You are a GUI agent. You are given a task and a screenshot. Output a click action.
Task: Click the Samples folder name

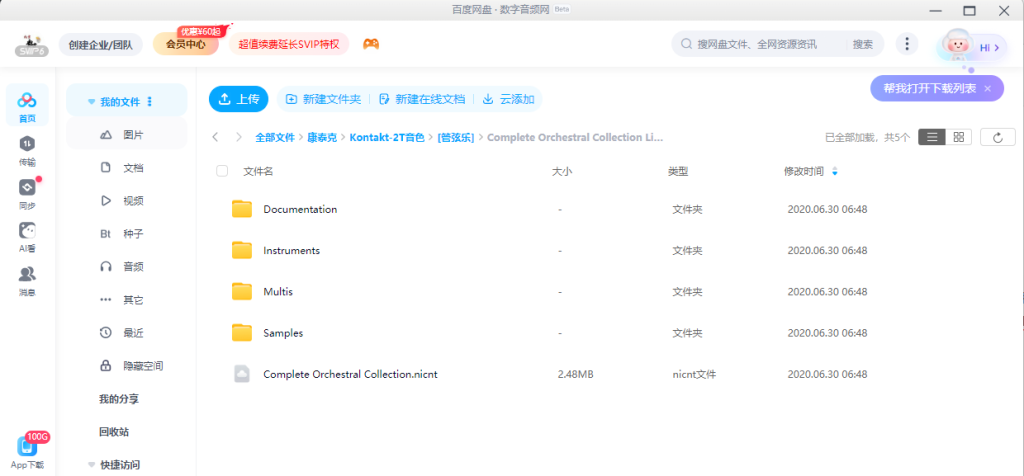pos(283,333)
